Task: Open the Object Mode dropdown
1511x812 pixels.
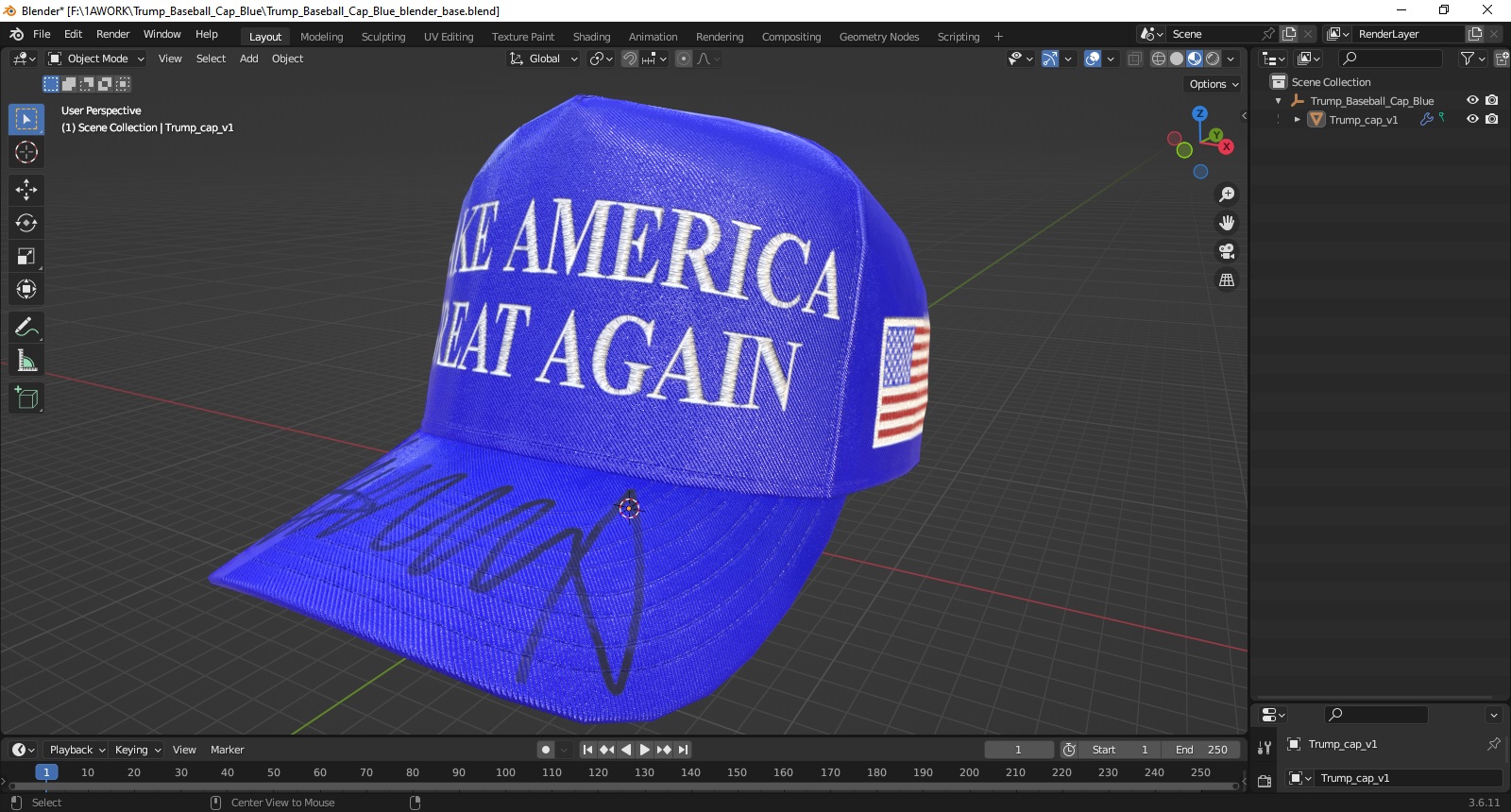Action: point(95,59)
